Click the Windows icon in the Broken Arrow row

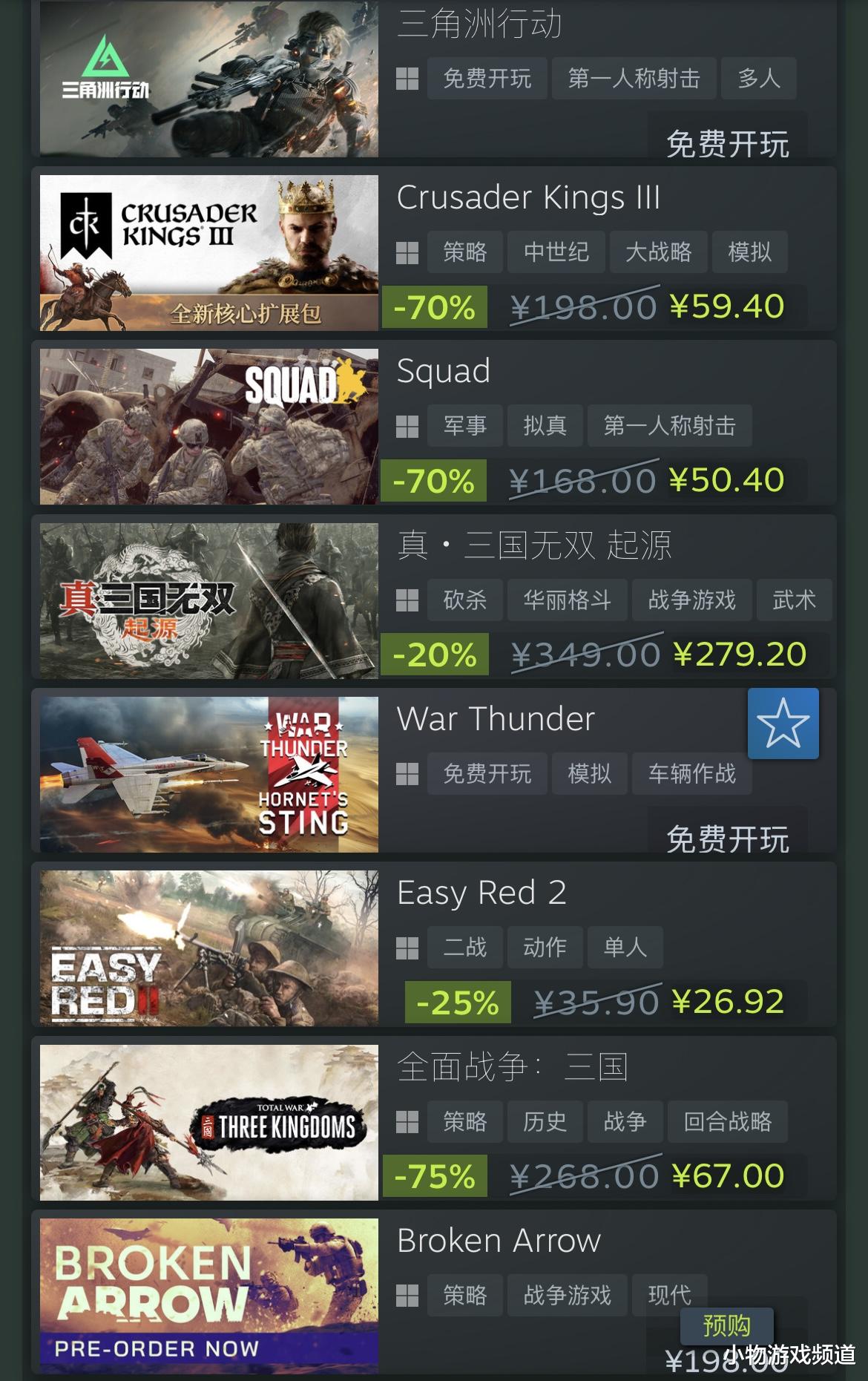coord(407,1296)
